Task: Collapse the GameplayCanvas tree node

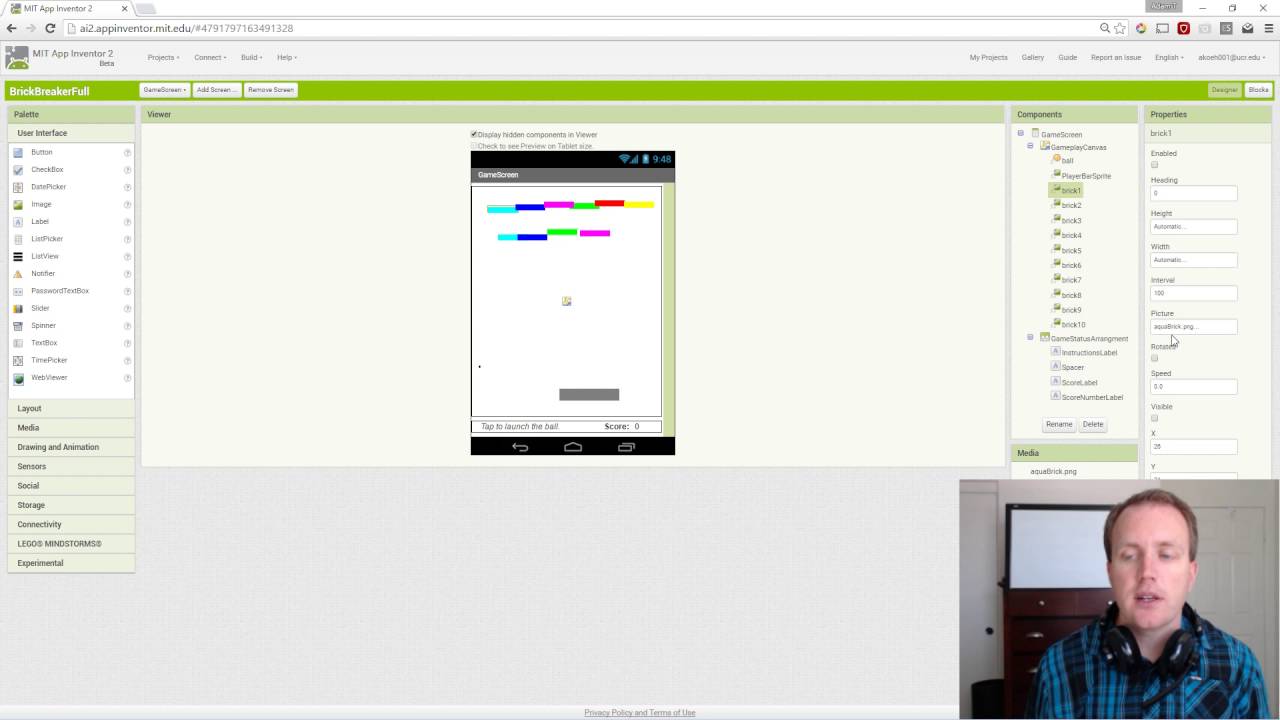Action: click(1030, 146)
